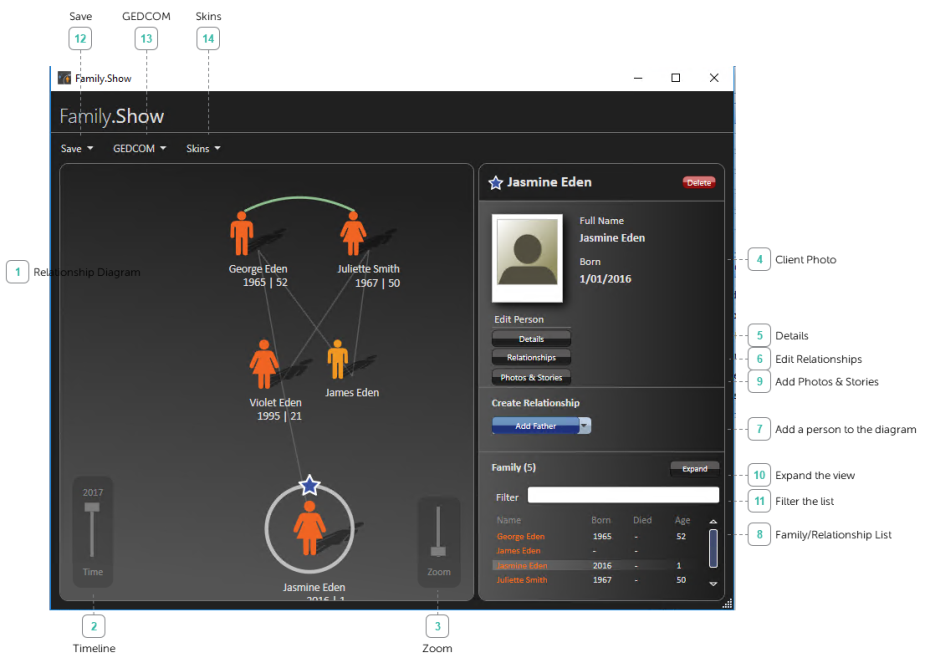Select the James Eden figure in the diagram

337,360
